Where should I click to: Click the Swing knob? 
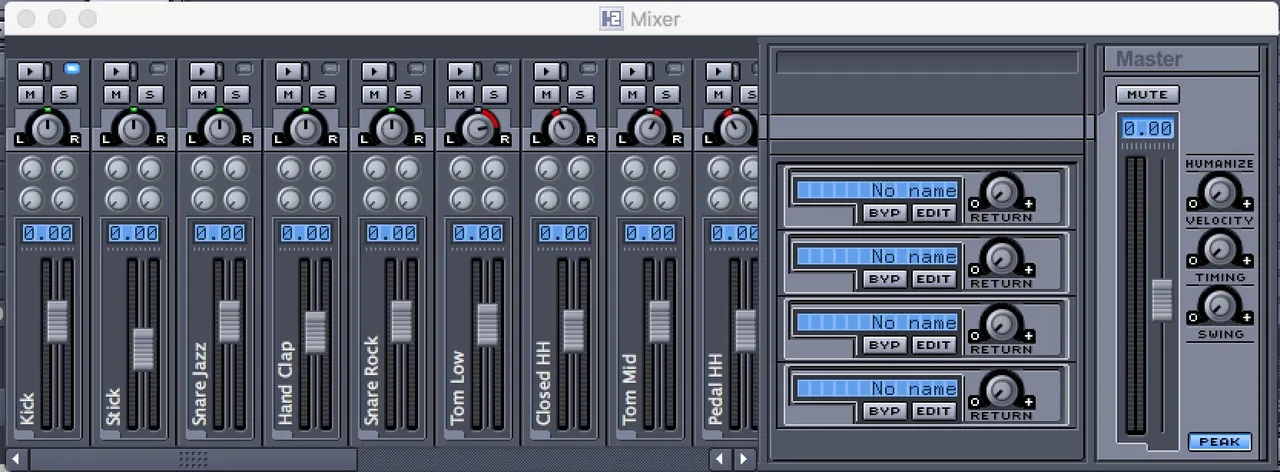pos(1218,305)
